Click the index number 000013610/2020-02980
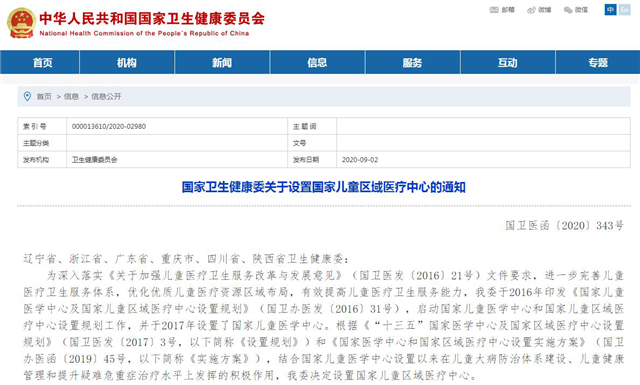This screenshot has width=640, height=385. tap(109, 127)
